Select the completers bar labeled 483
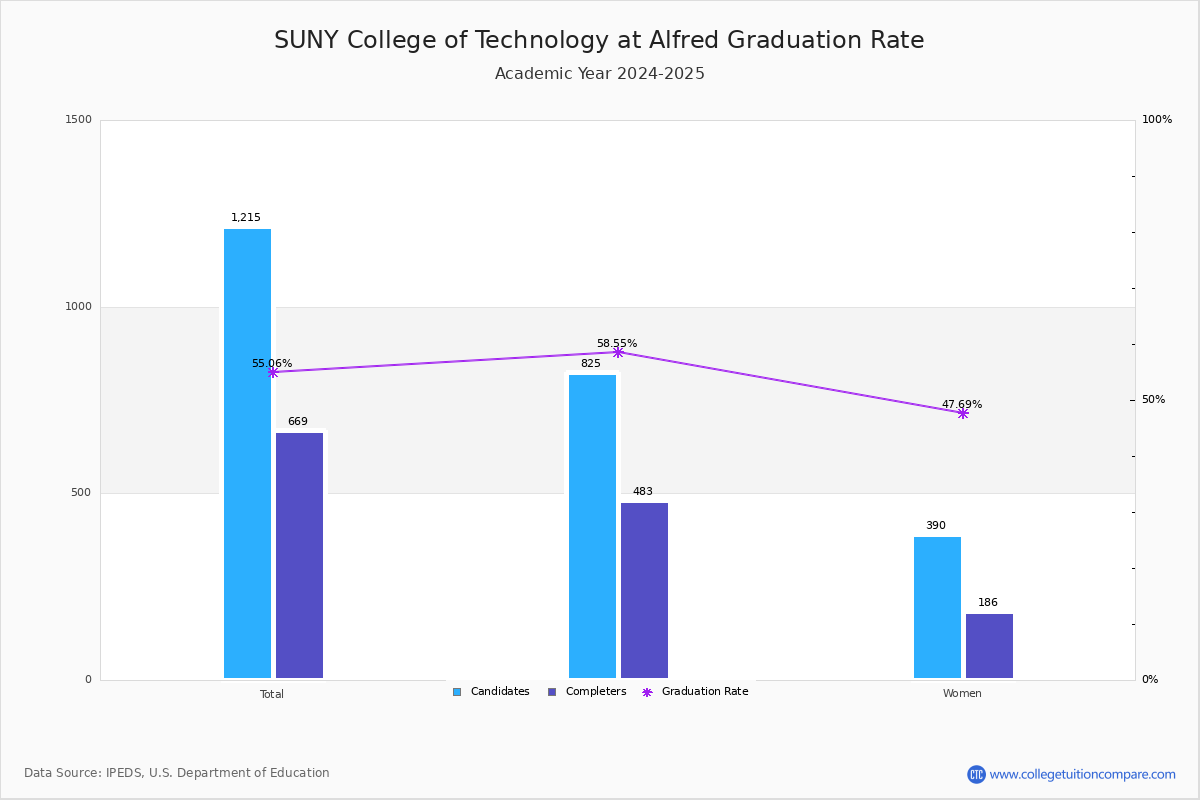Screen dimensions: 1200x800 (x=644, y=591)
